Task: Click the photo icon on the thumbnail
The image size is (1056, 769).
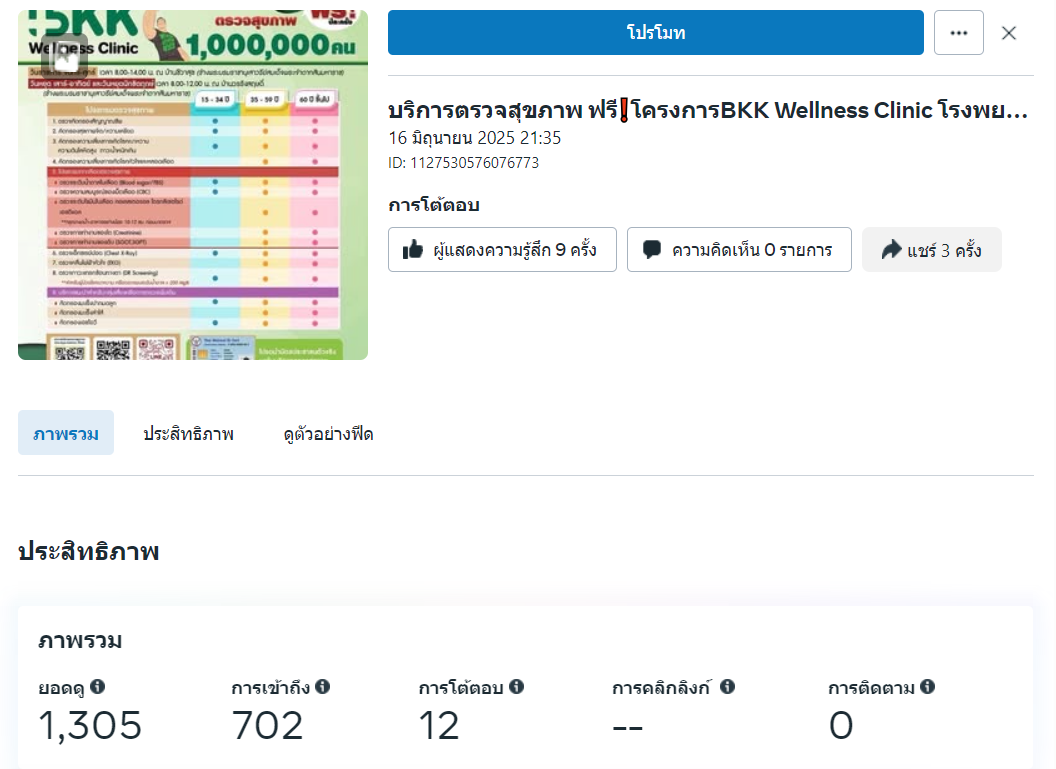Action: (65, 57)
